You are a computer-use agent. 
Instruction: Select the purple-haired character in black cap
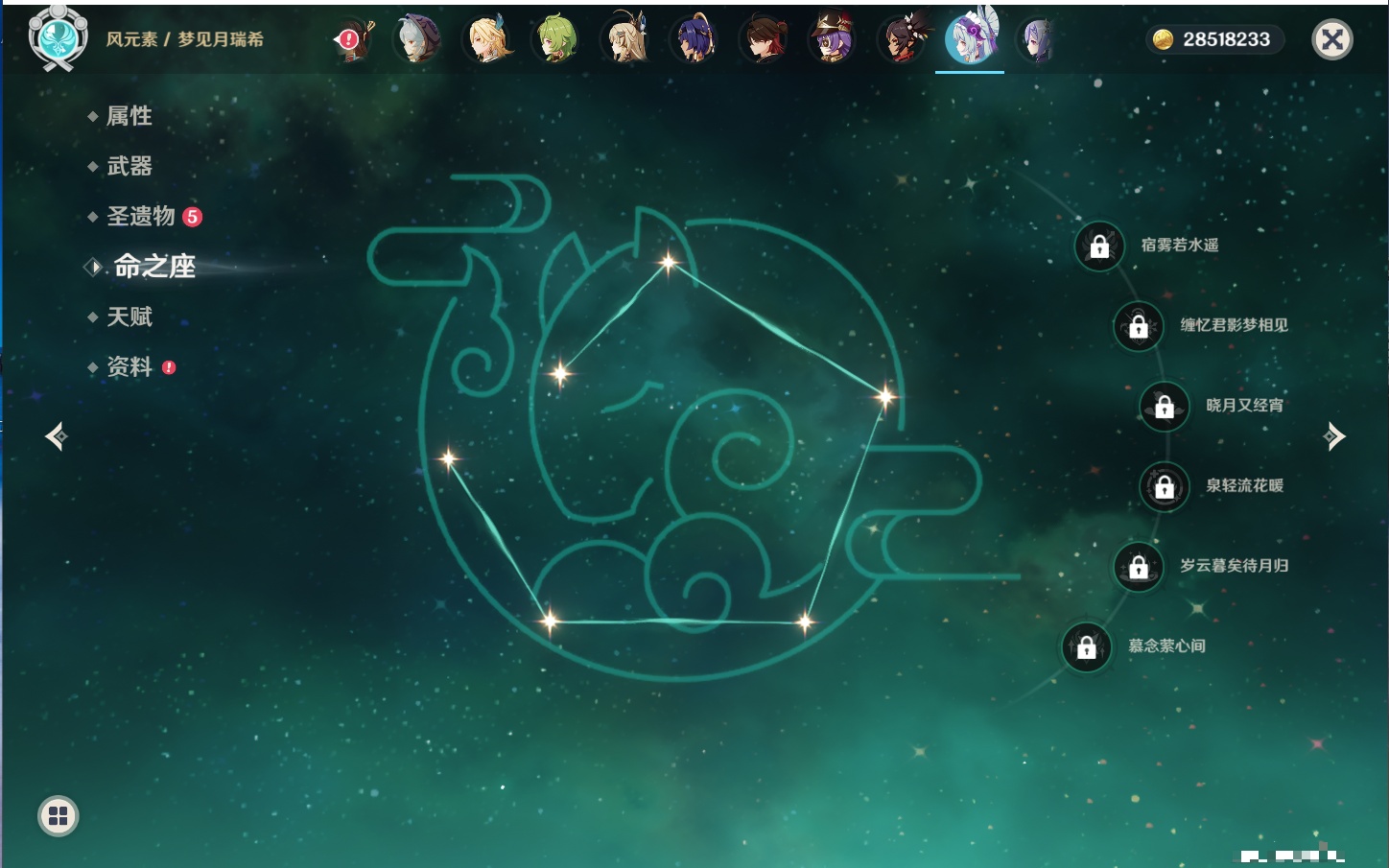833,40
